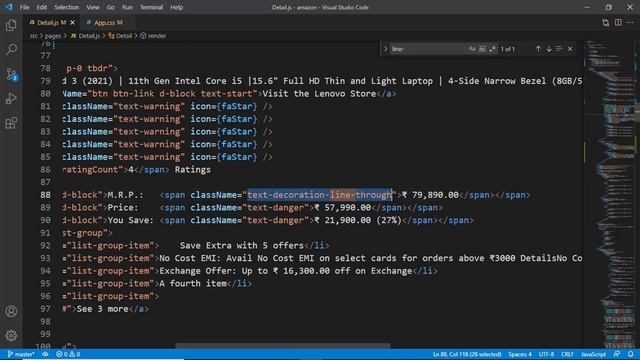The width and height of the screenshot is (640, 360).
Task: Click the horizontal scrollbar thumb
Action: click(x=282, y=346)
